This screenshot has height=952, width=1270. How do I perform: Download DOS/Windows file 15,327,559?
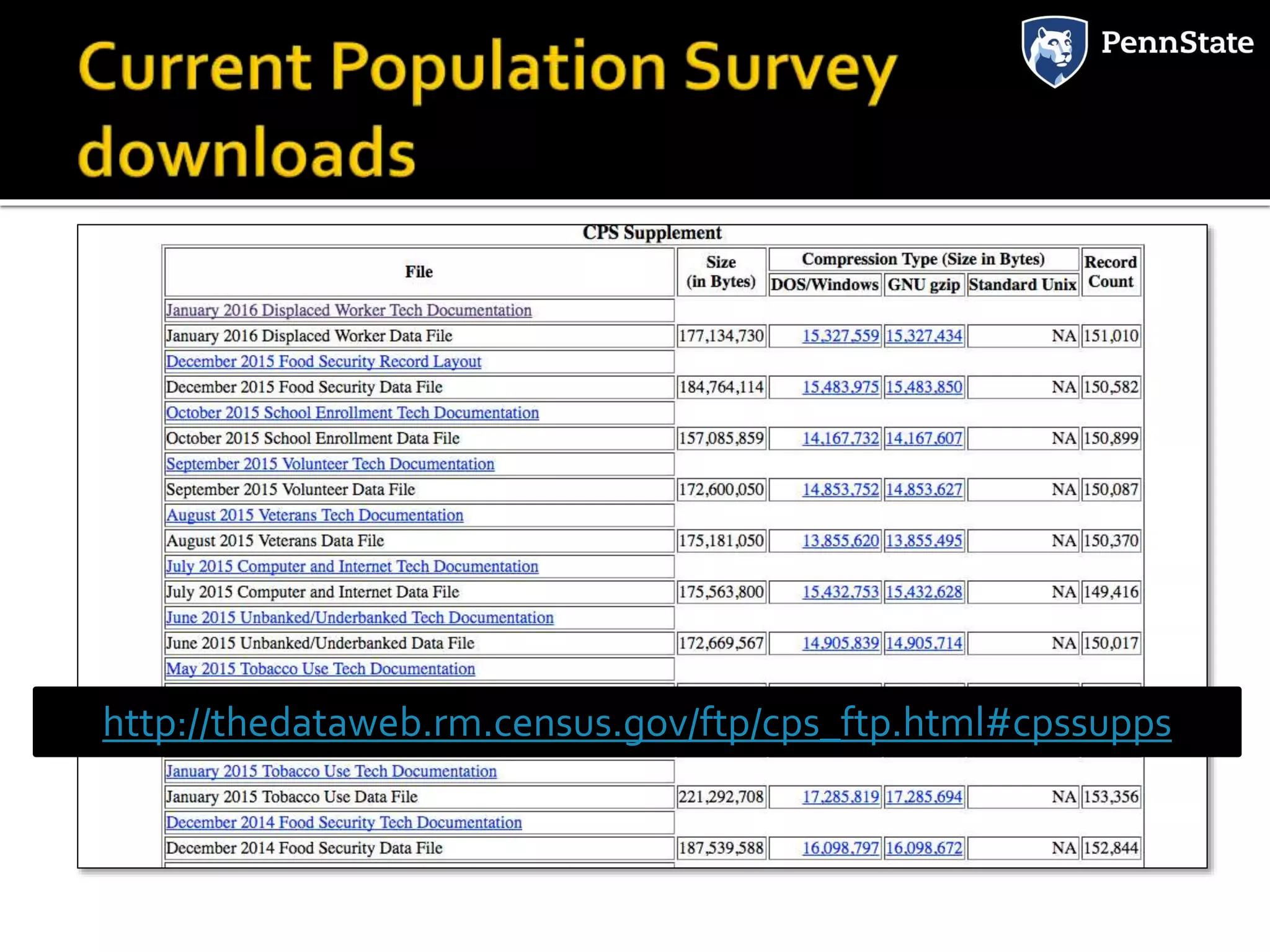coord(840,336)
